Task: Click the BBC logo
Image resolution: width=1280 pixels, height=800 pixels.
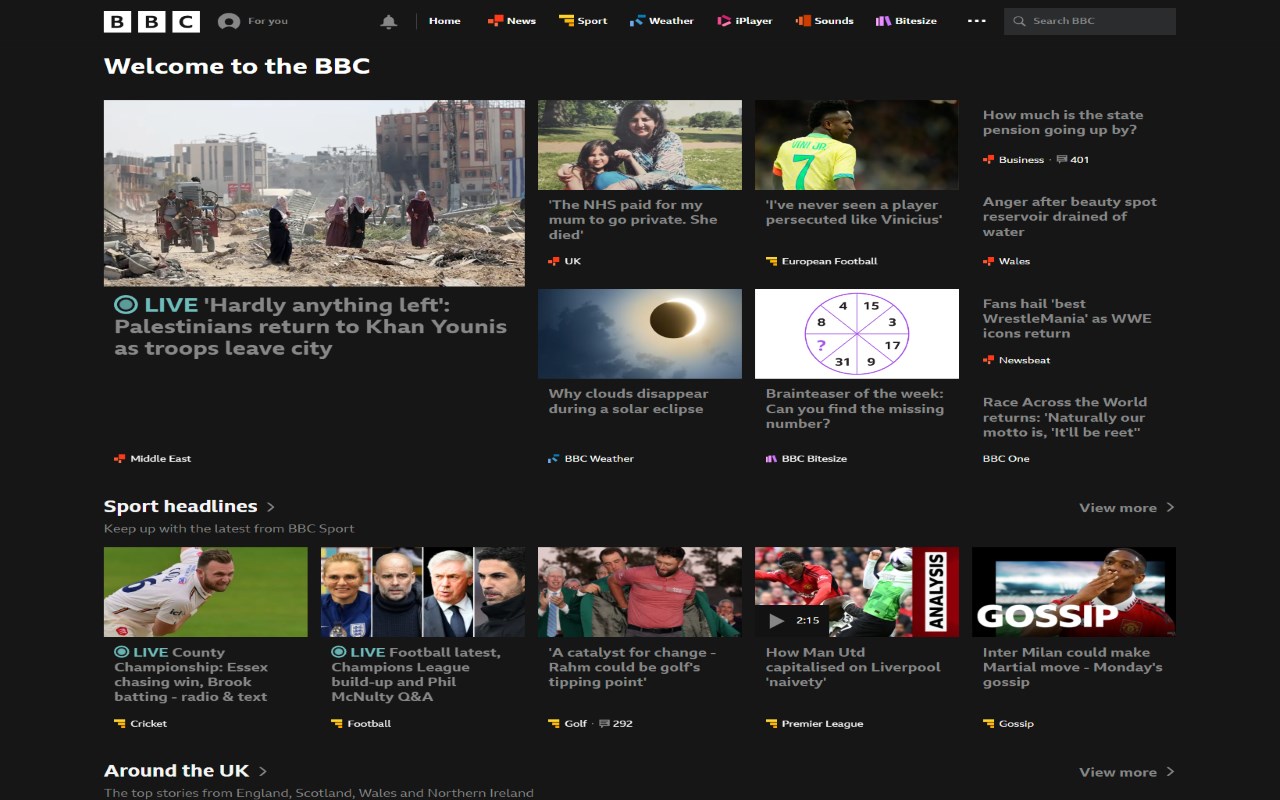Action: tap(152, 21)
